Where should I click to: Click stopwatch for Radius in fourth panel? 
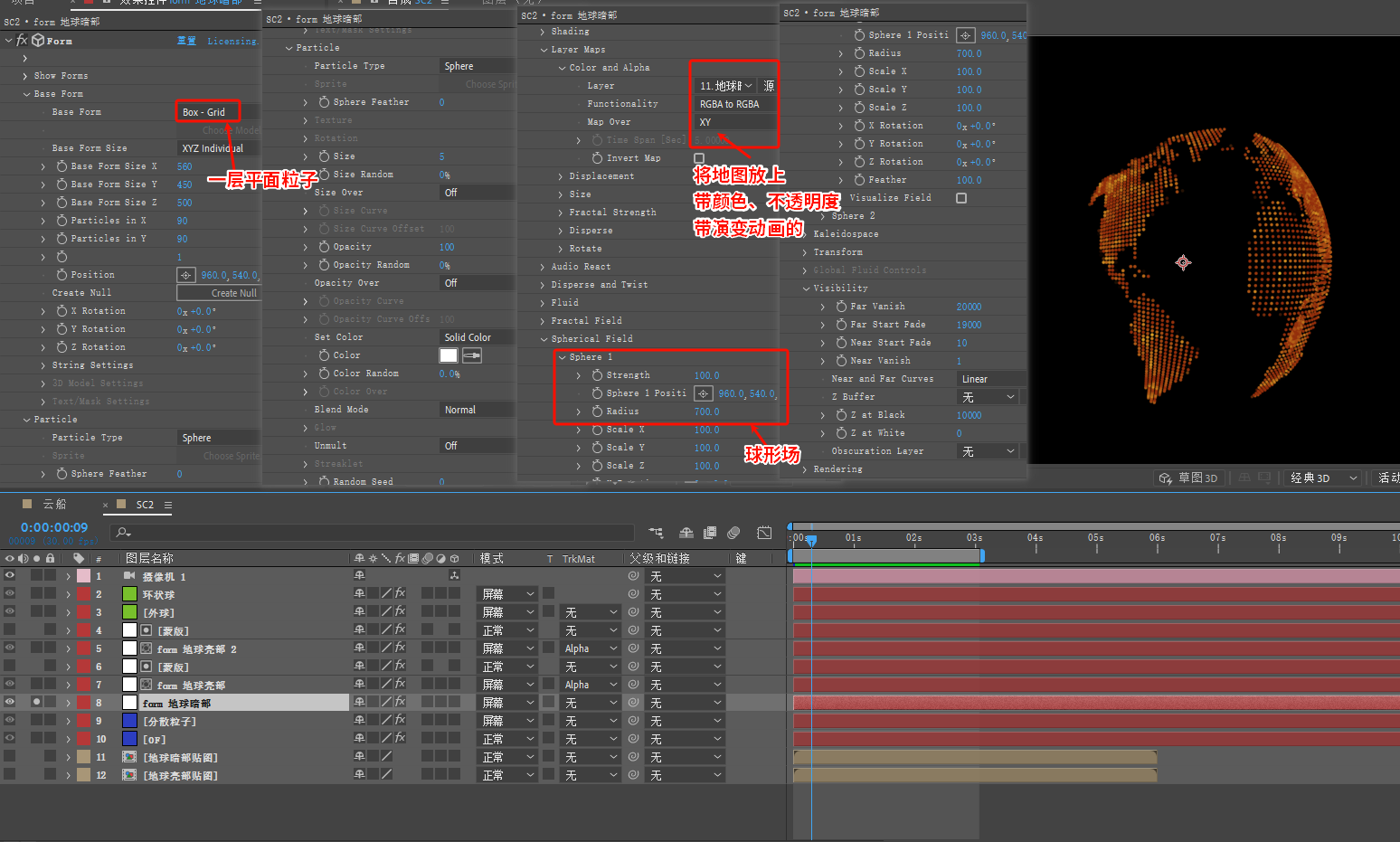tap(859, 53)
